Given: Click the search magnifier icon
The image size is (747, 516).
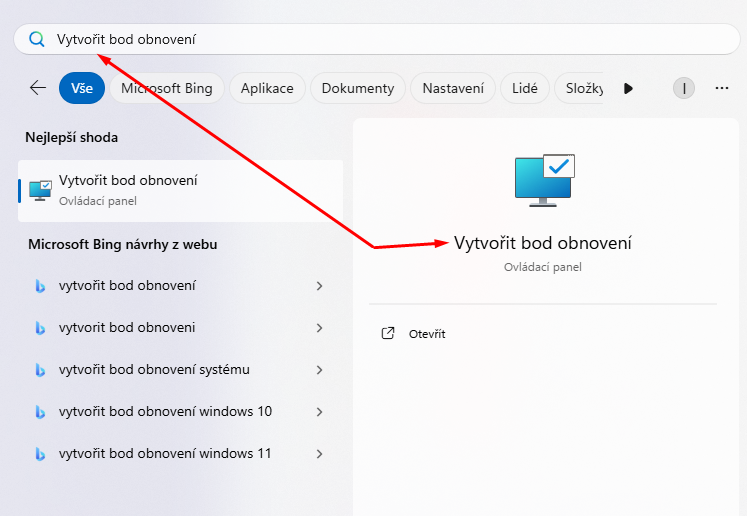Looking at the screenshot, I should (x=37, y=39).
